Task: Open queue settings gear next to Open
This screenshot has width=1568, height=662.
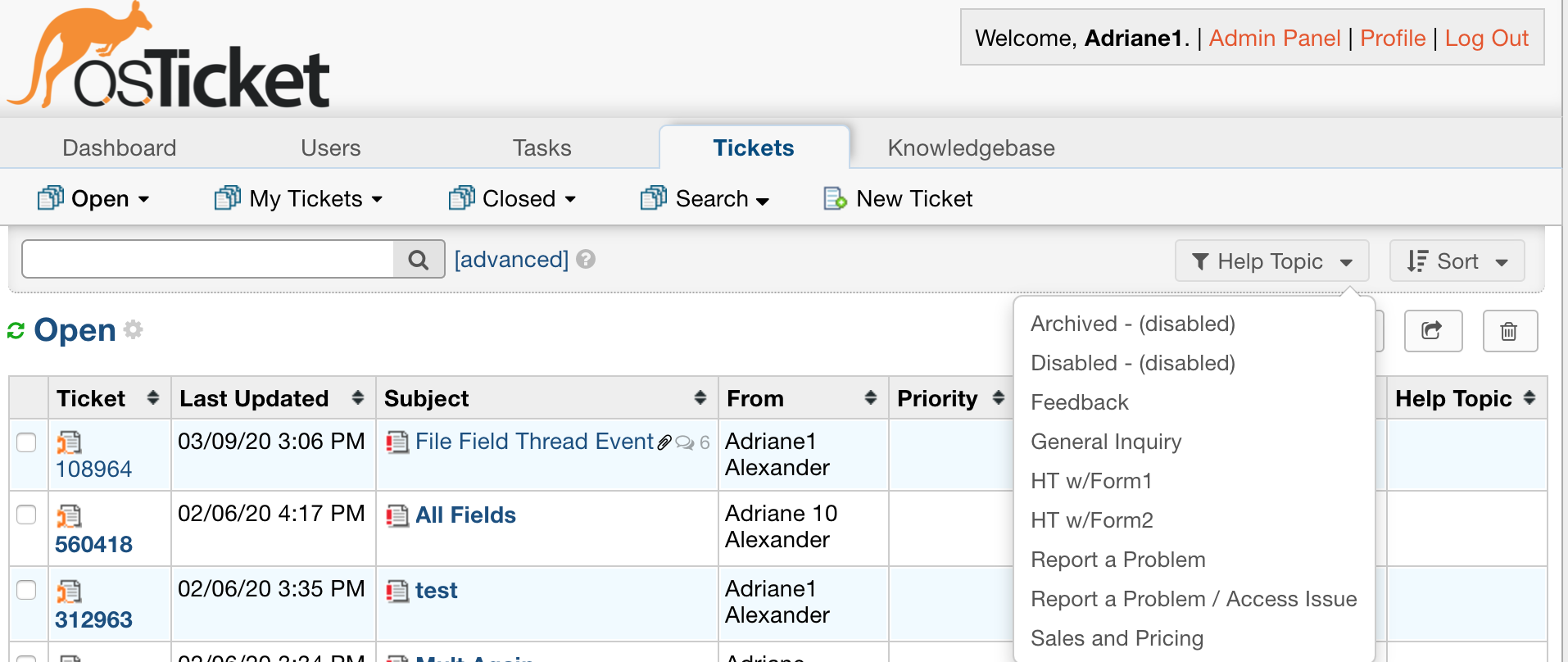Action: (134, 329)
